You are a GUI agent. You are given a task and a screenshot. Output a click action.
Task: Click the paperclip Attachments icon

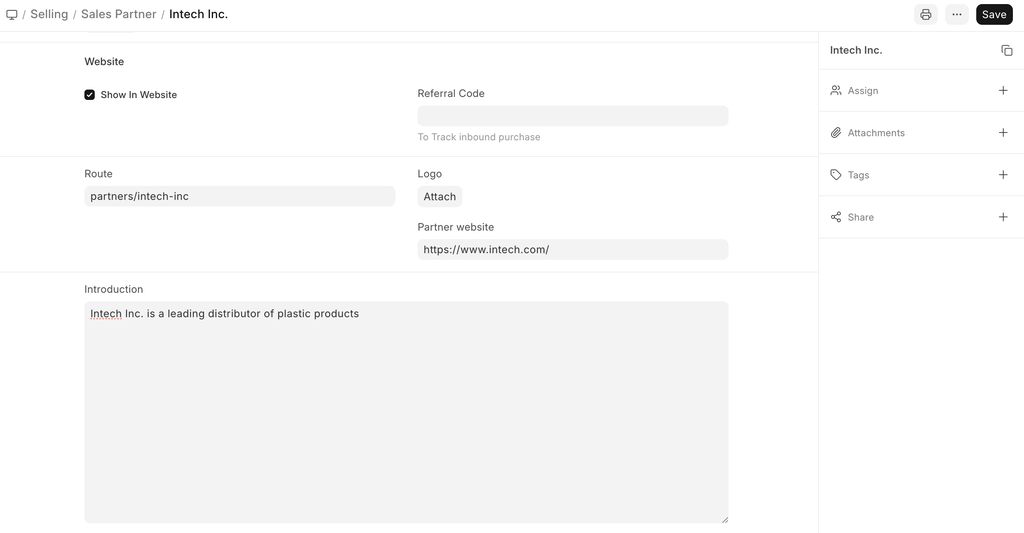(836, 133)
